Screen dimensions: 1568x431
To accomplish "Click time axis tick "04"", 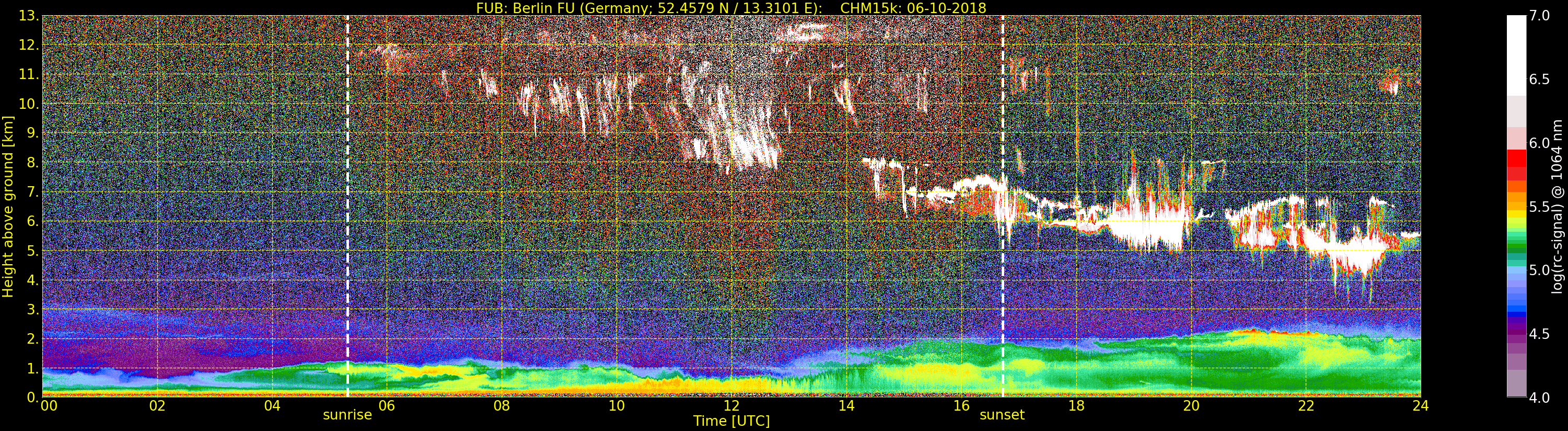I will [x=272, y=405].
